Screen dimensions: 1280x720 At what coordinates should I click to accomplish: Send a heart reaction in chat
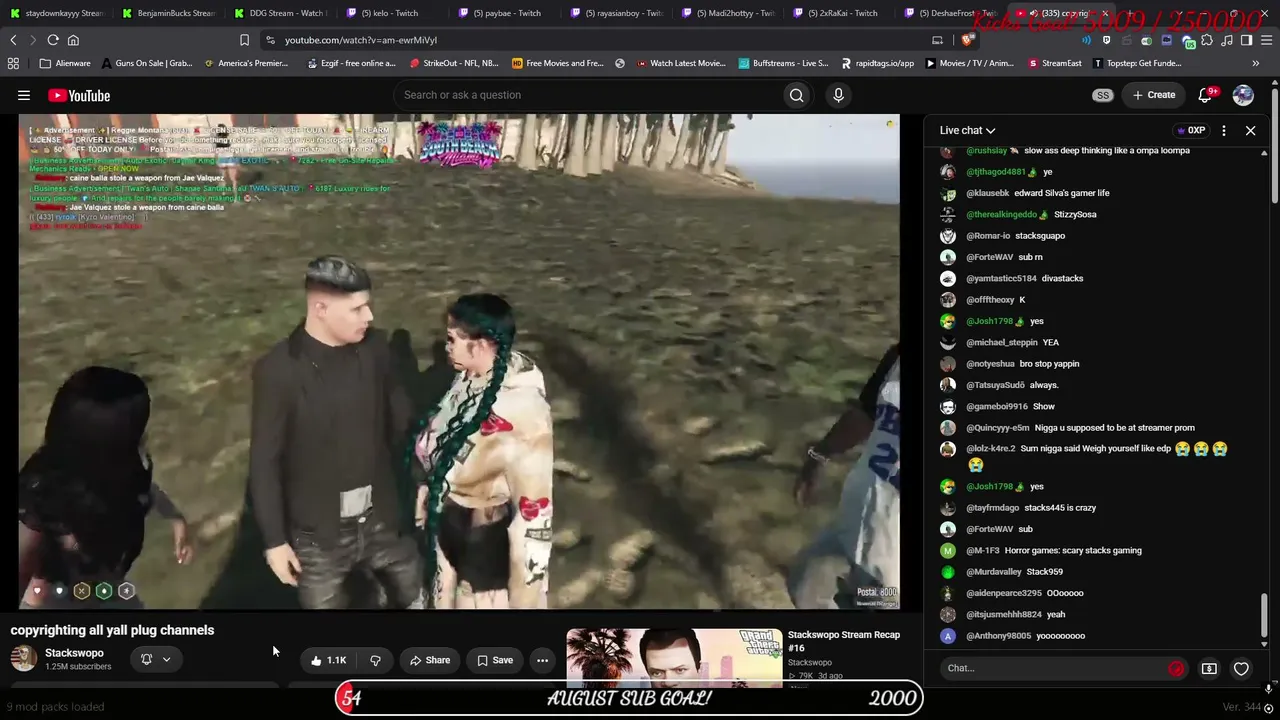click(1241, 668)
